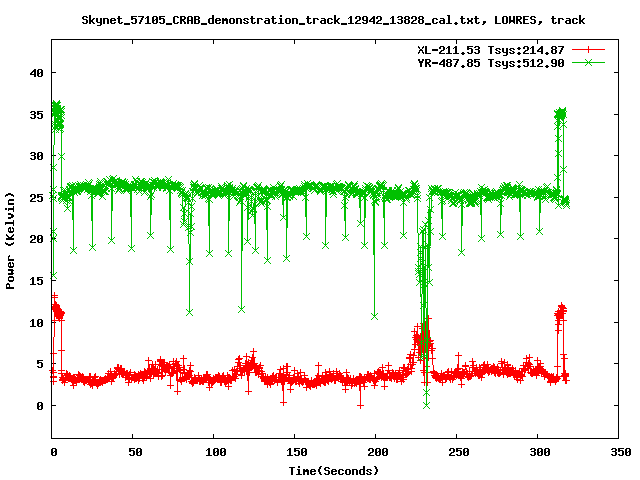Click x-axis tick label 350
Image resolution: width=640 pixels, height=480 pixels.
coord(620,452)
